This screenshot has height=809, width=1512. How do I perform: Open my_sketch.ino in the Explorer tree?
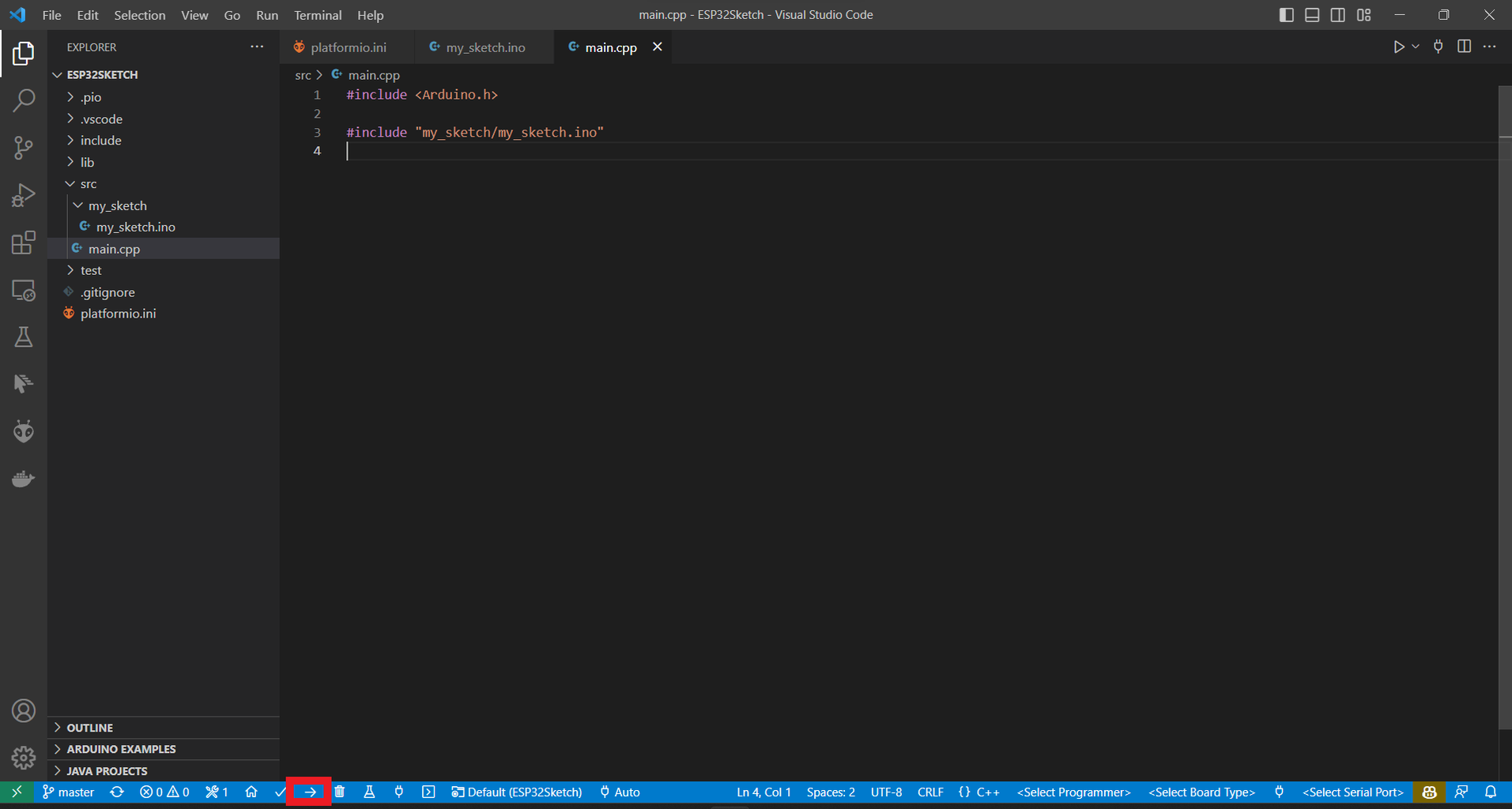(x=135, y=227)
